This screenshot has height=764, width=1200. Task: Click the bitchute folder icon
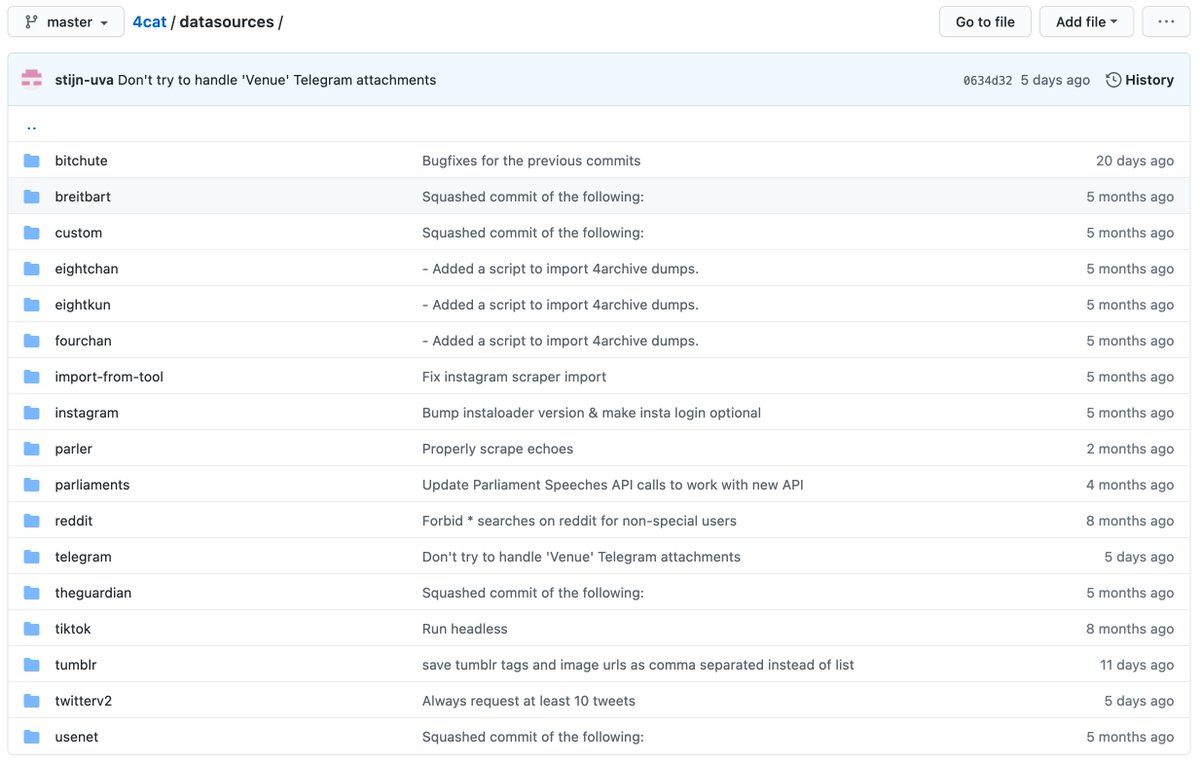[32, 161]
